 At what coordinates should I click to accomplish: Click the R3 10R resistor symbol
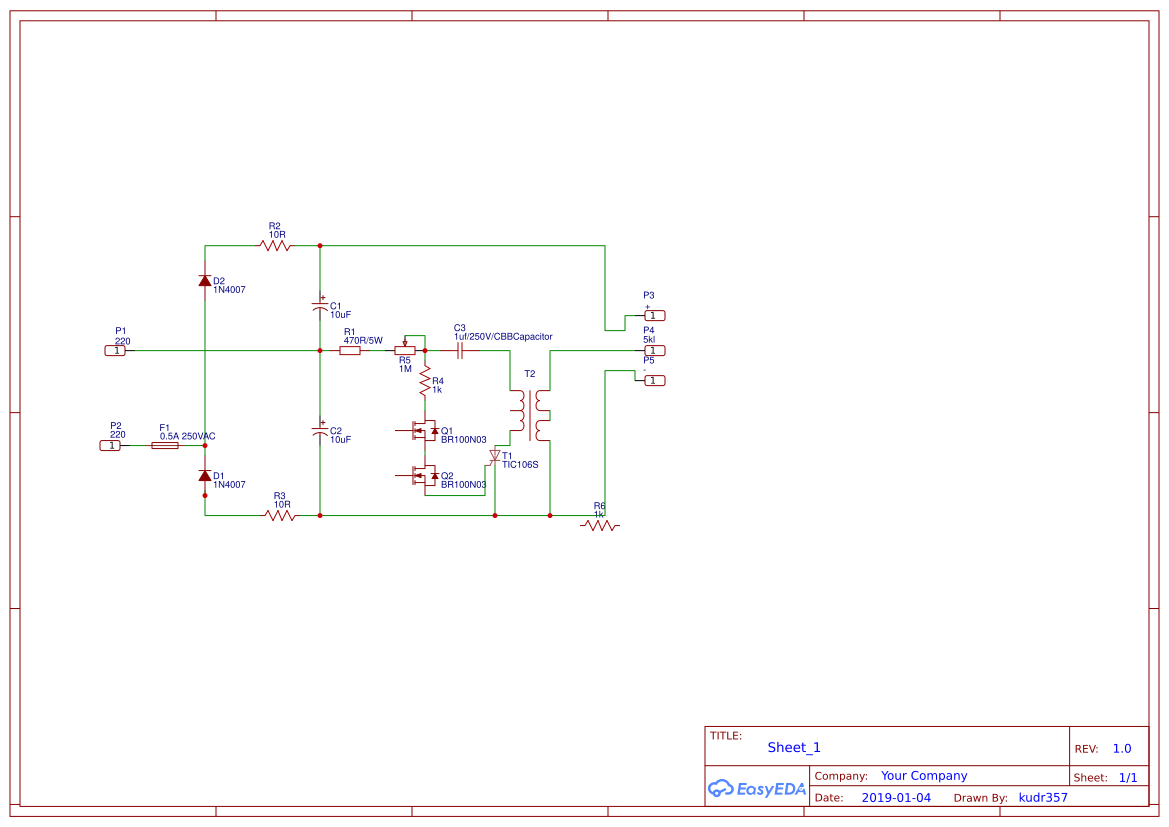tap(280, 515)
